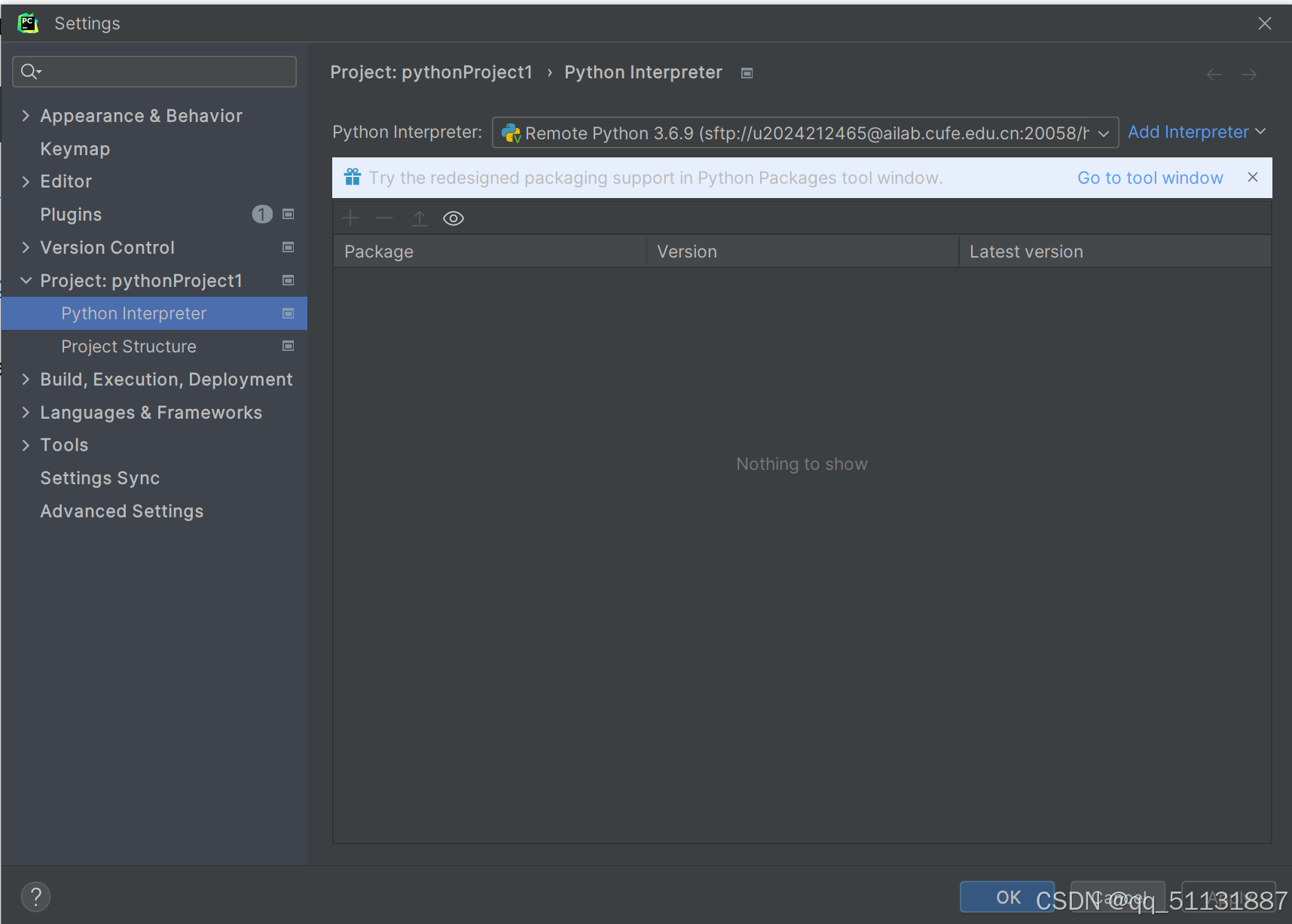Navigate forward with the right arrow
The height and width of the screenshot is (924, 1292).
click(x=1249, y=74)
